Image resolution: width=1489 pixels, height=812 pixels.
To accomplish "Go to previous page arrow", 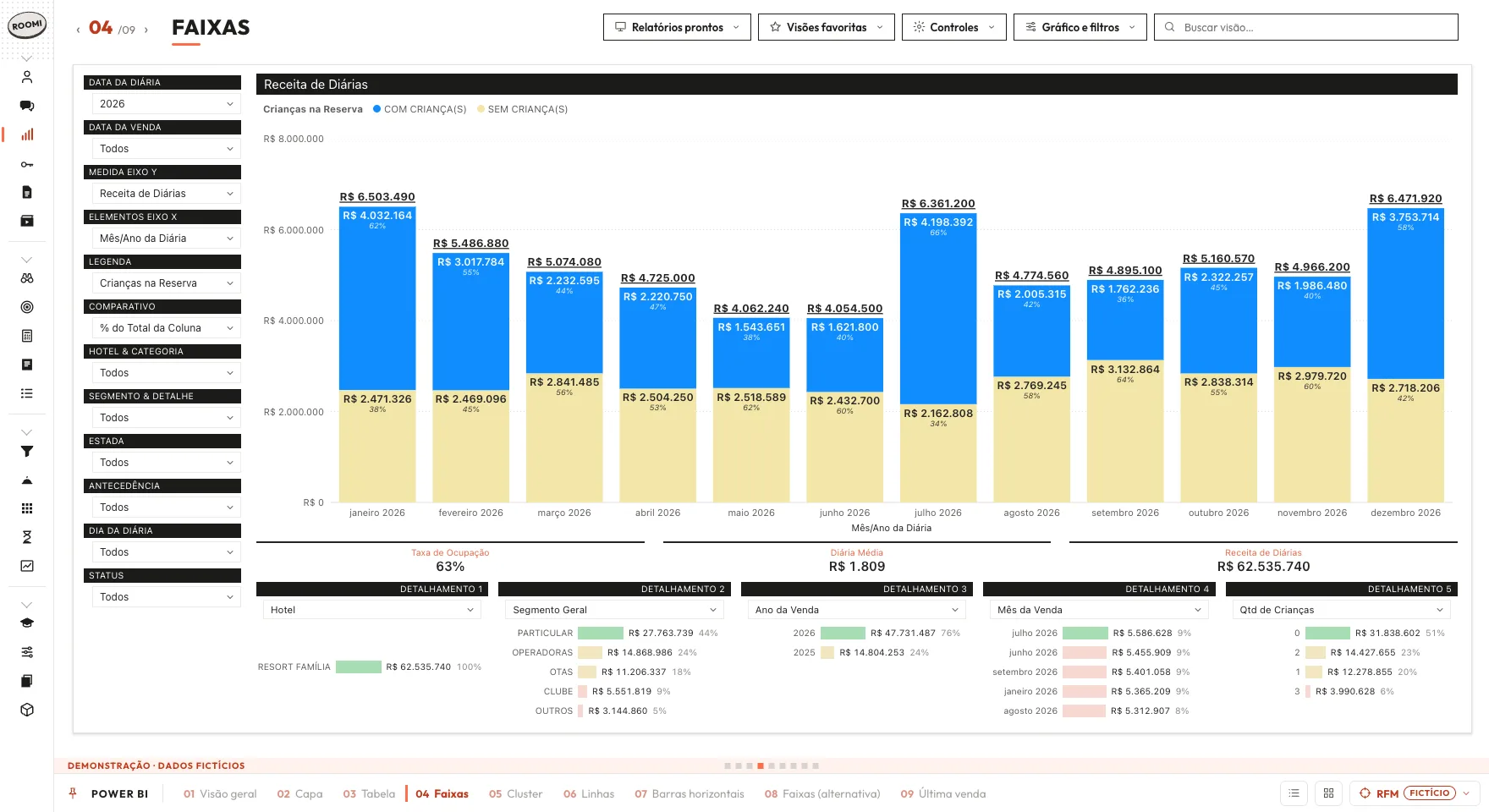I will click(x=78, y=30).
